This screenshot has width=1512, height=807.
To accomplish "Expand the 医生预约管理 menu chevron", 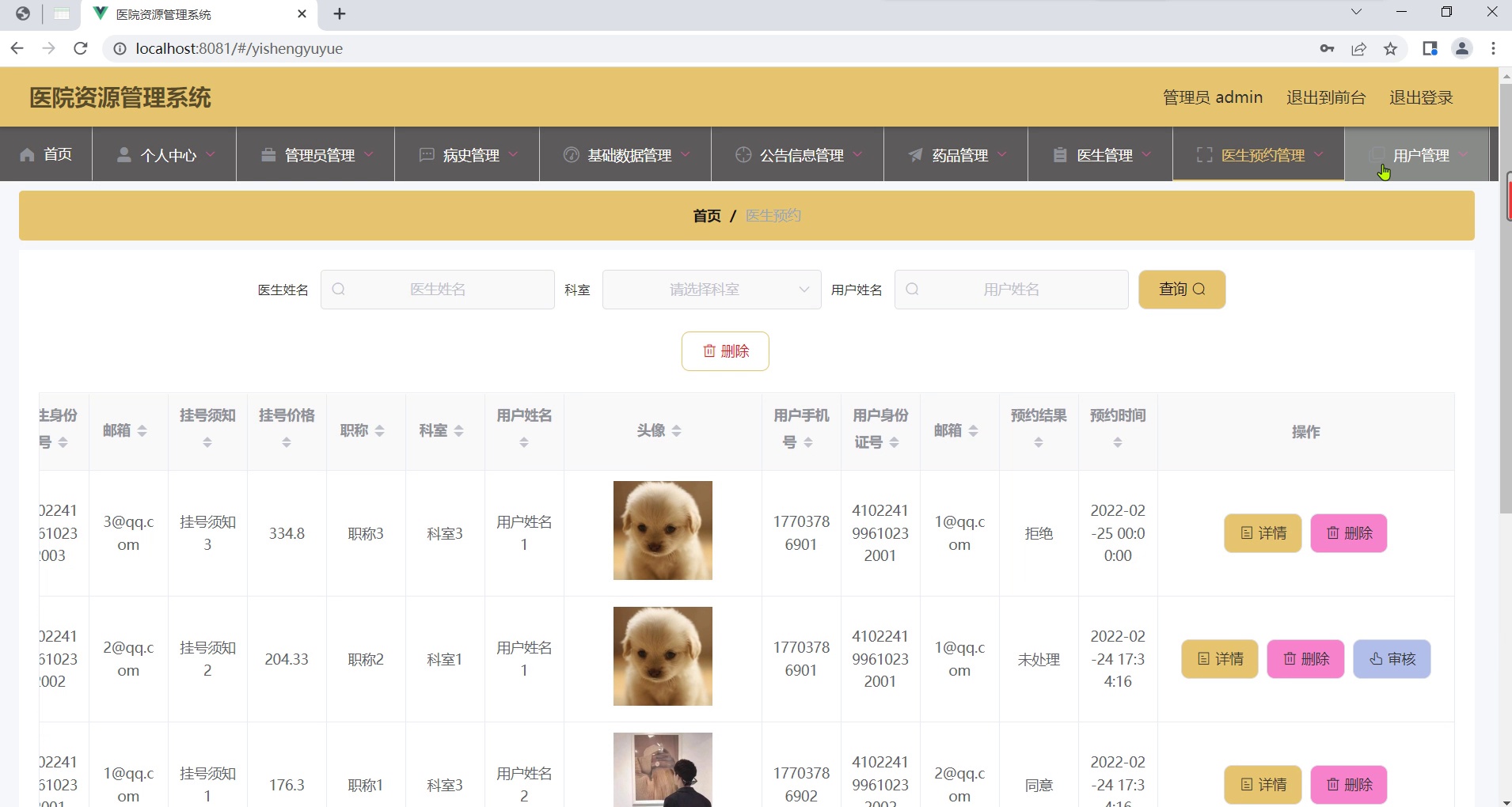I will click(1319, 154).
